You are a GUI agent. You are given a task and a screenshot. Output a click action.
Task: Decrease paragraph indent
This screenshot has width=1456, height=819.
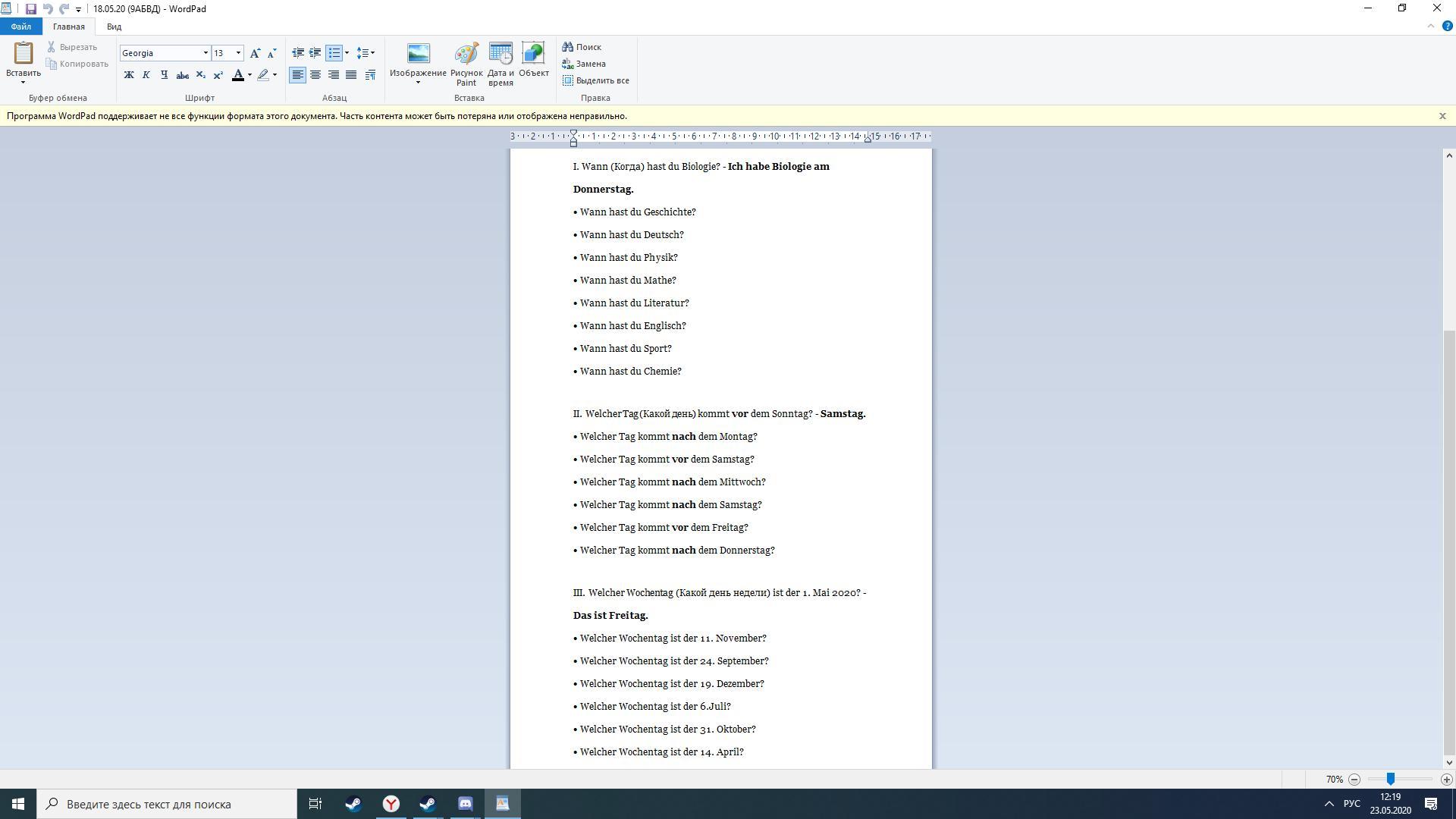tap(298, 53)
